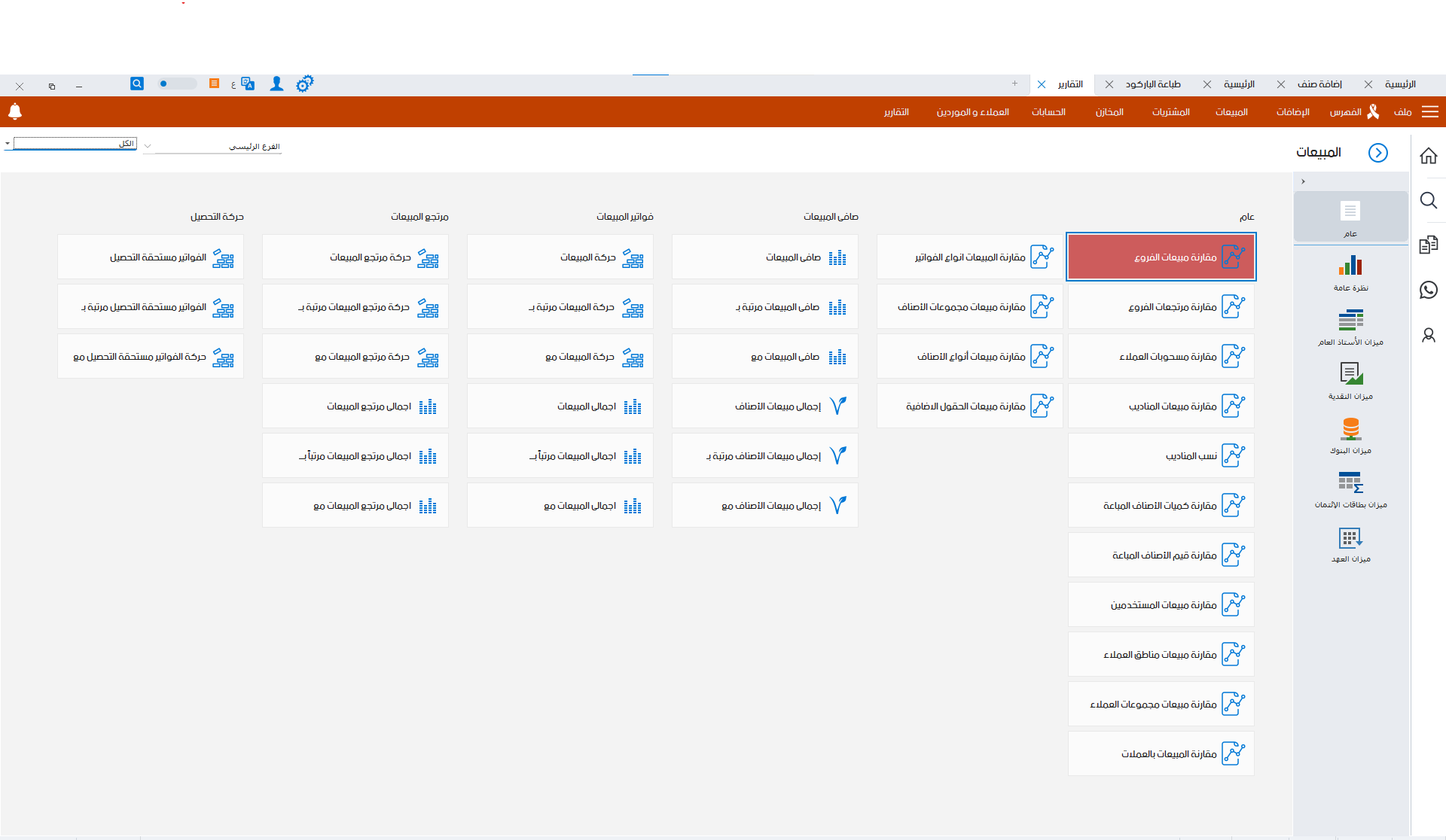Click the circled arrow beside المبيعات title
The image size is (1446, 840).
point(1377,153)
